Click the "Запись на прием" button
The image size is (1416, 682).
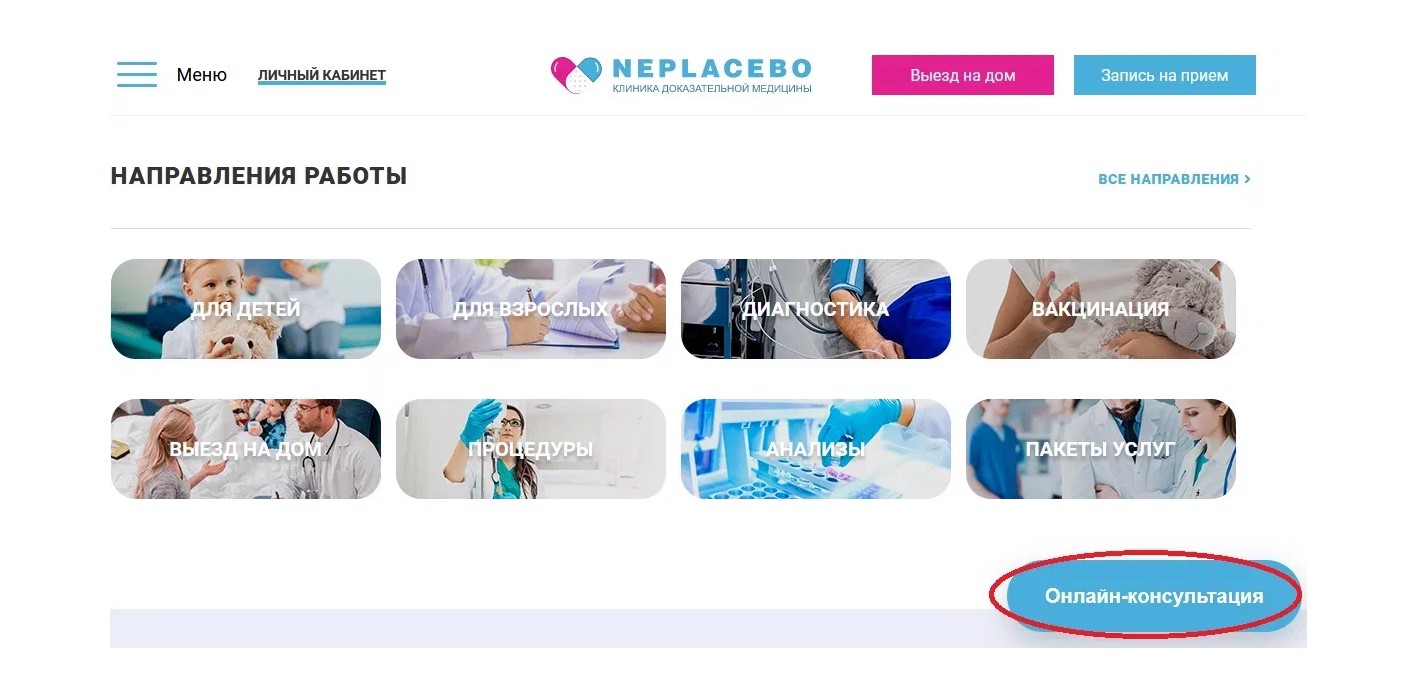pos(1165,75)
